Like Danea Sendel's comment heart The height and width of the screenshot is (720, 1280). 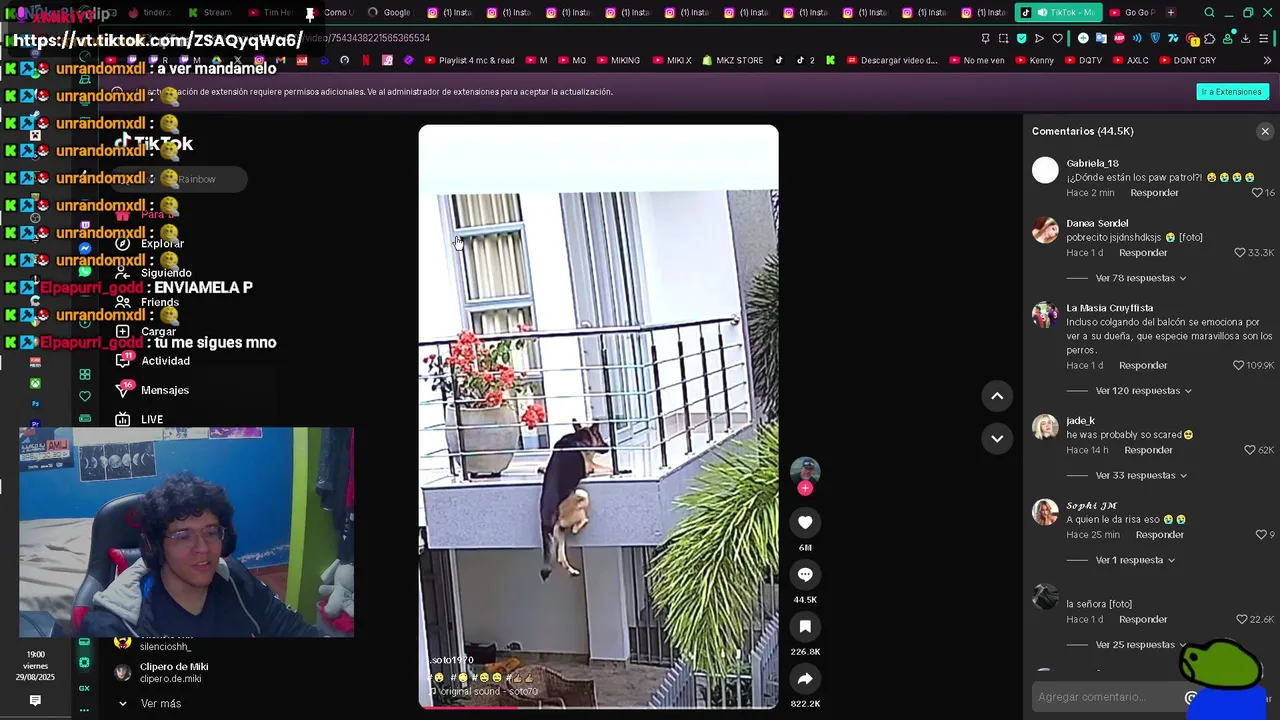coord(1240,253)
